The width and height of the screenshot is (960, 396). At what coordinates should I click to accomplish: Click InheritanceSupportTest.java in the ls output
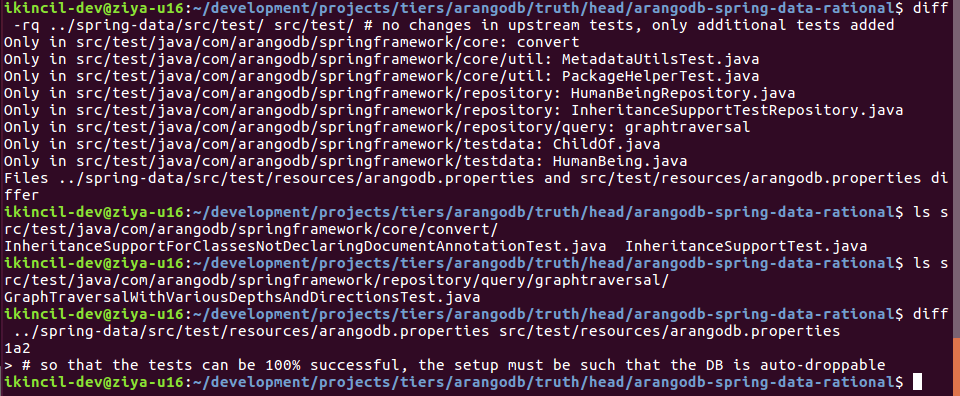(746, 246)
